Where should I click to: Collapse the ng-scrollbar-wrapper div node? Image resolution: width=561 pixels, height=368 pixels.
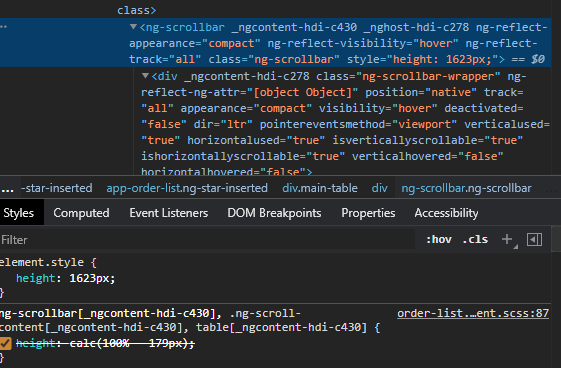click(145, 76)
